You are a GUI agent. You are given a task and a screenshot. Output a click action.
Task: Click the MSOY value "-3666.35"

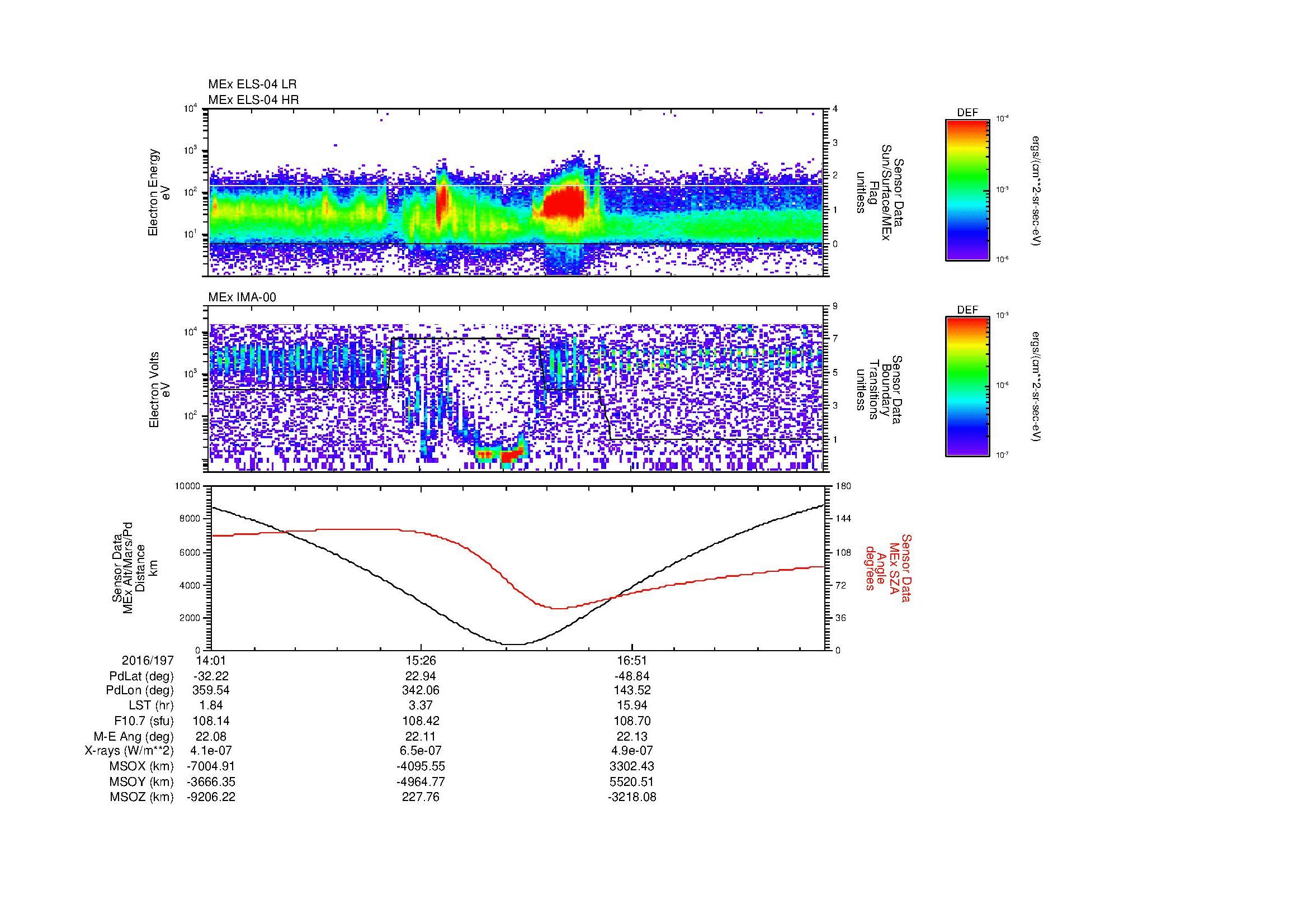click(211, 781)
